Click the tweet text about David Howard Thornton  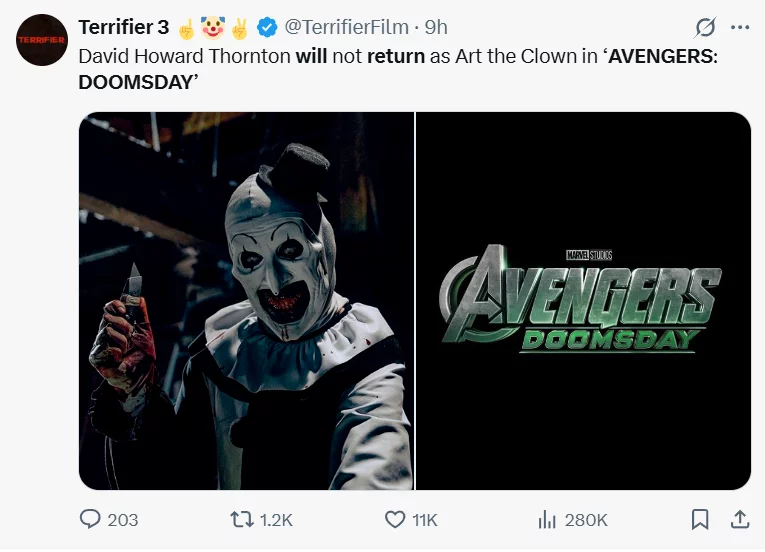(398, 69)
